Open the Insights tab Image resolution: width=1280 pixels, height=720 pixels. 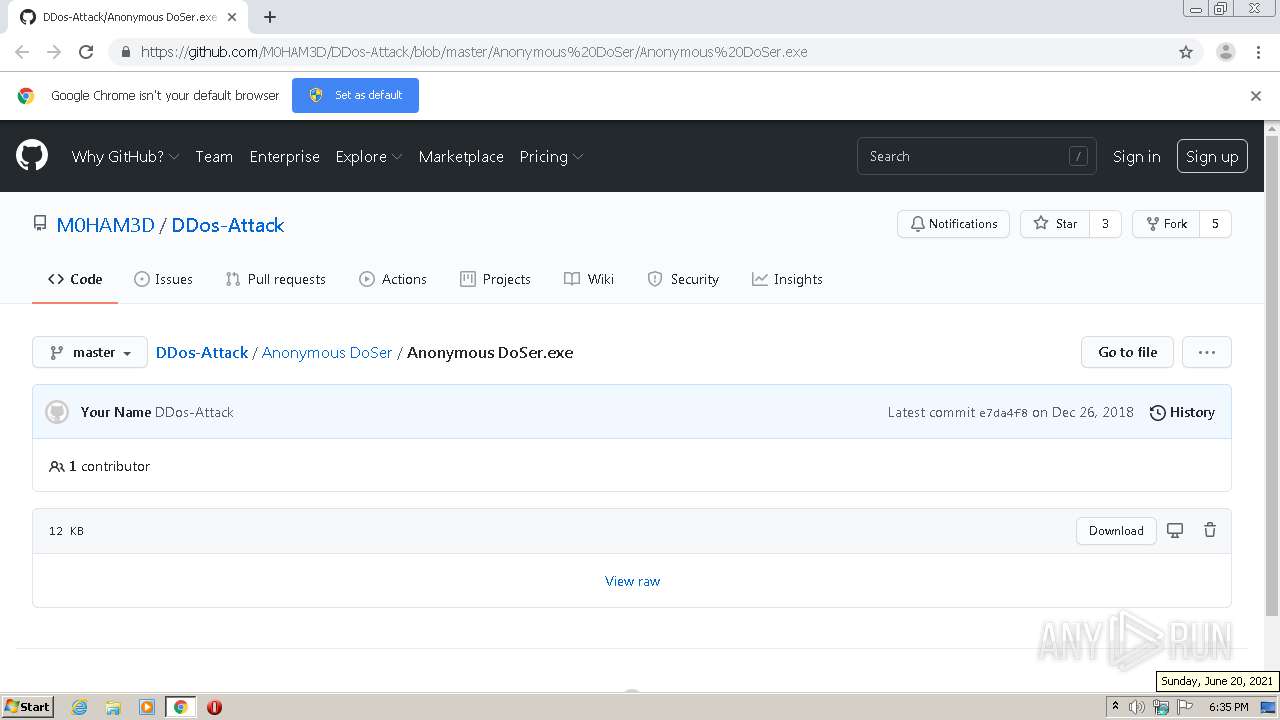click(x=787, y=279)
